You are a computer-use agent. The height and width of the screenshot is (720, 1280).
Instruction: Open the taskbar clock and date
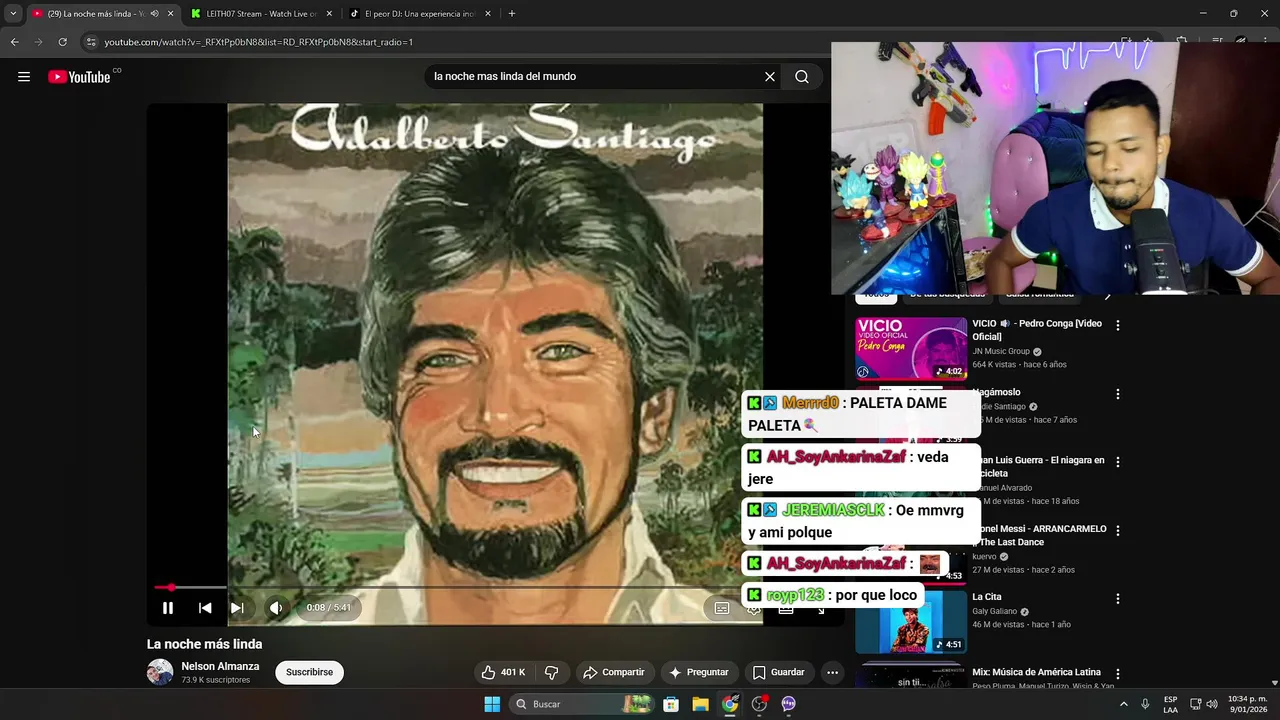click(1248, 704)
